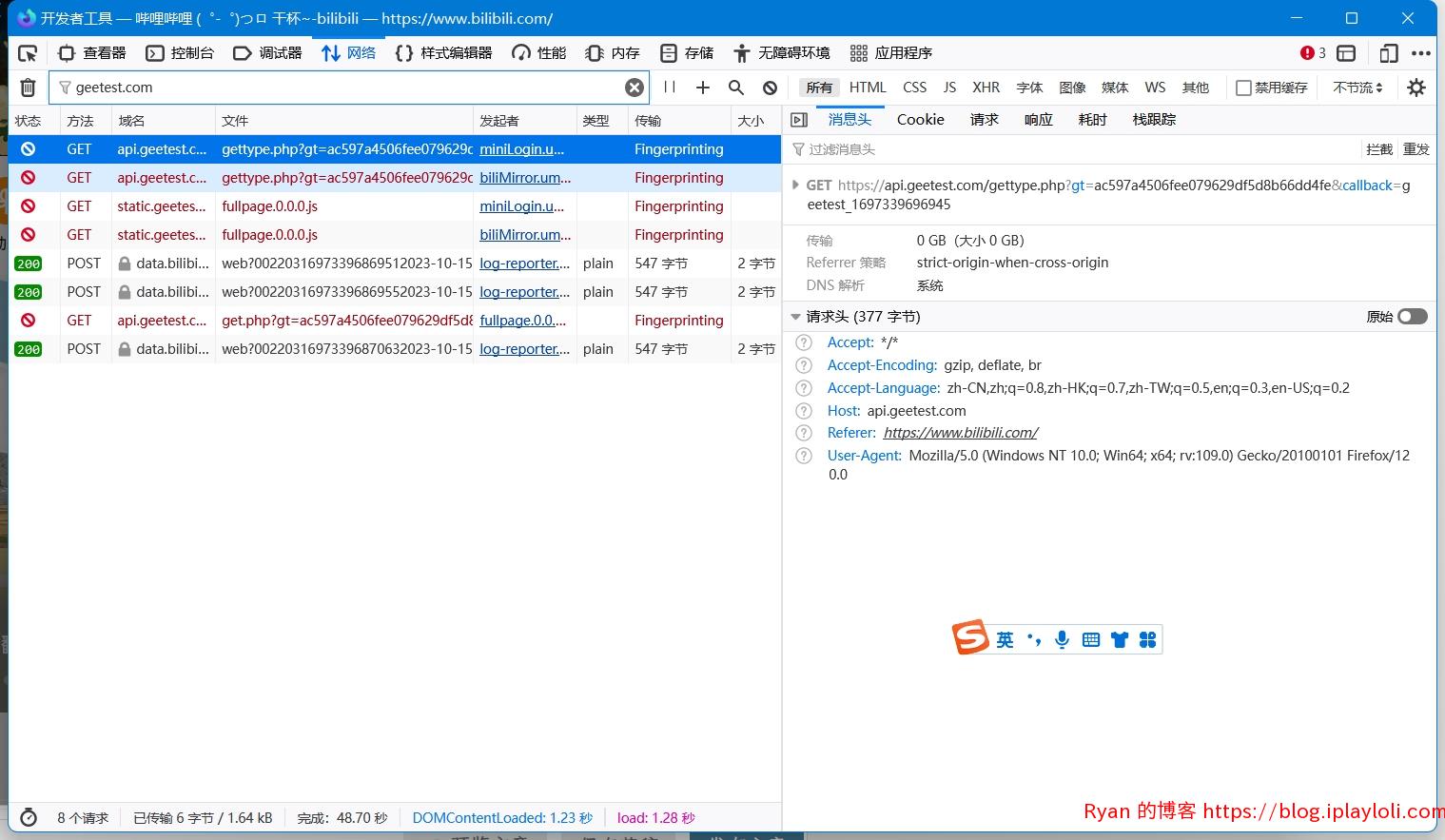The image size is (1445, 840).
Task: Open the 不节流 throttling dropdown
Action: [x=1358, y=88]
